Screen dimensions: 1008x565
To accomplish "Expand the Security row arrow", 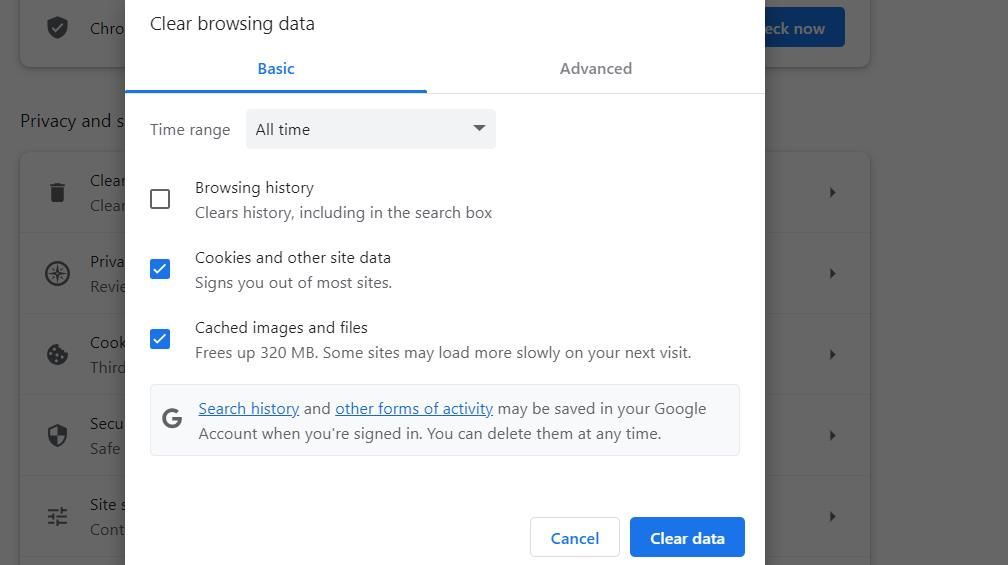I will pos(832,435).
